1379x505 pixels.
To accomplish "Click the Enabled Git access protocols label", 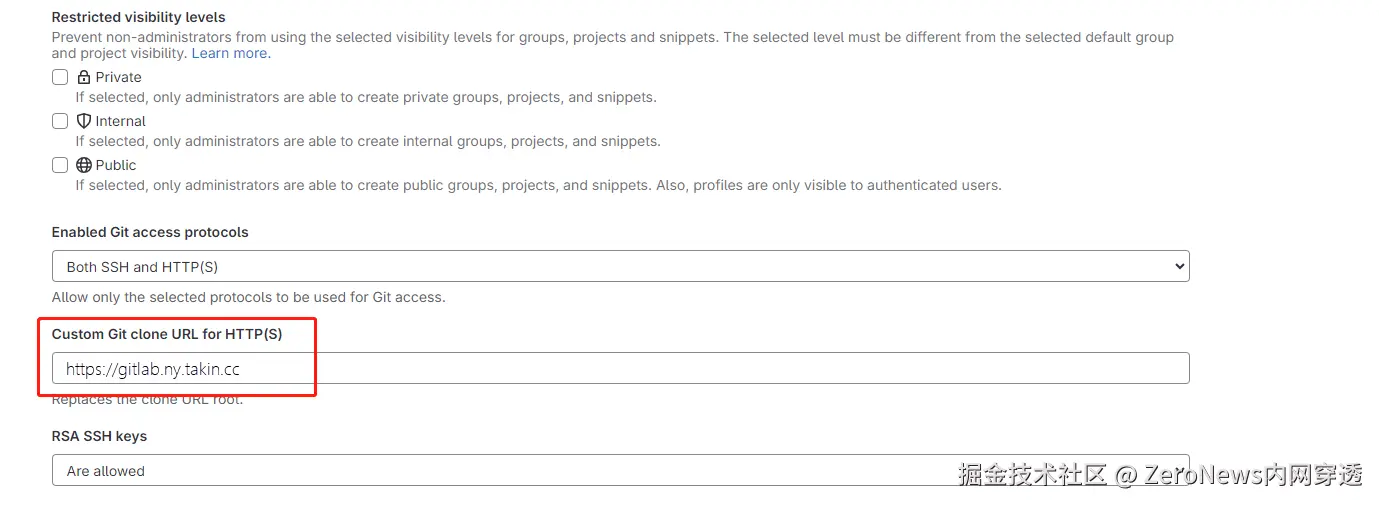I will pos(150,232).
